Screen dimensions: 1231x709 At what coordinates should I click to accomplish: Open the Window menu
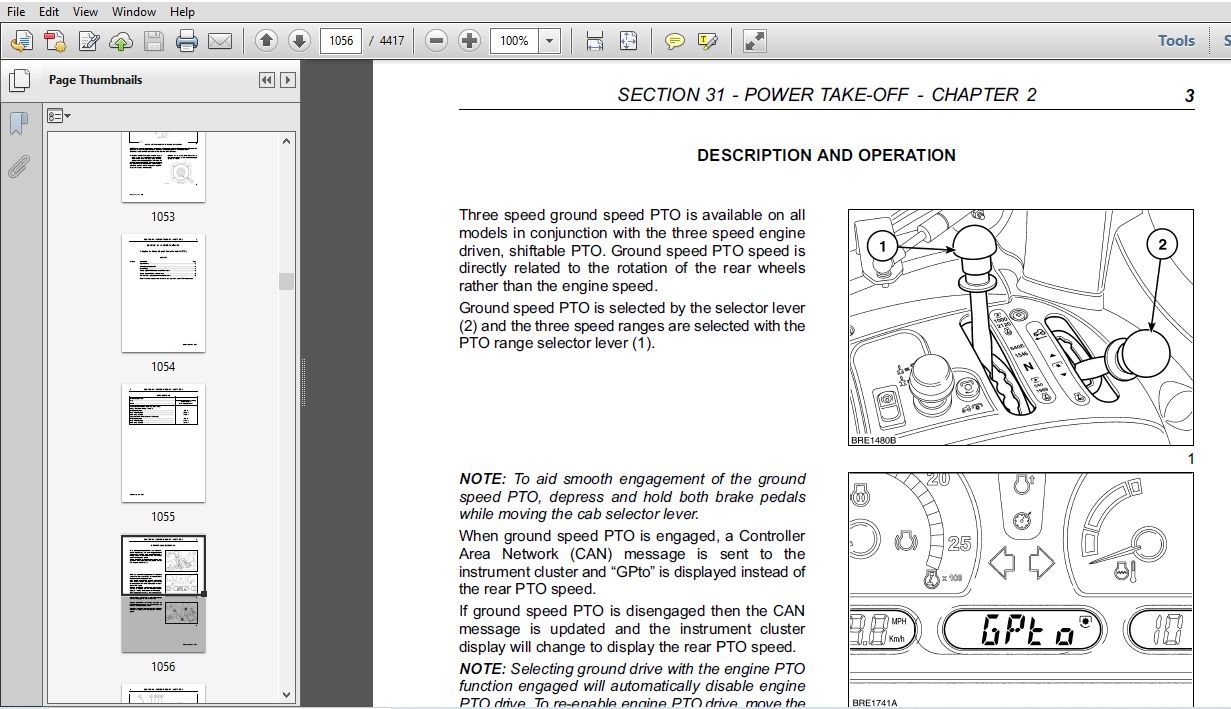[x=134, y=12]
